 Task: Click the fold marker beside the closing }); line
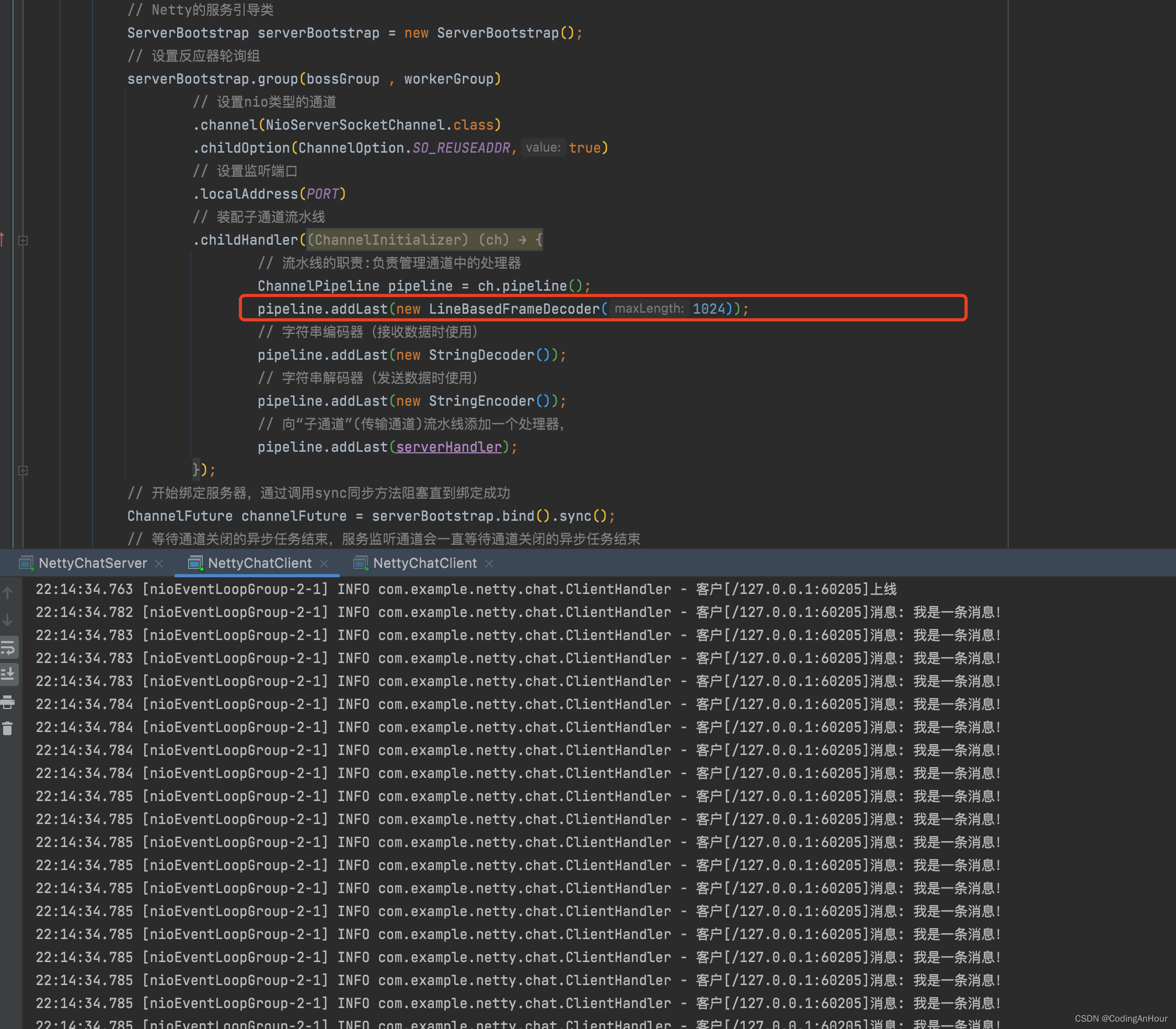[x=23, y=470]
